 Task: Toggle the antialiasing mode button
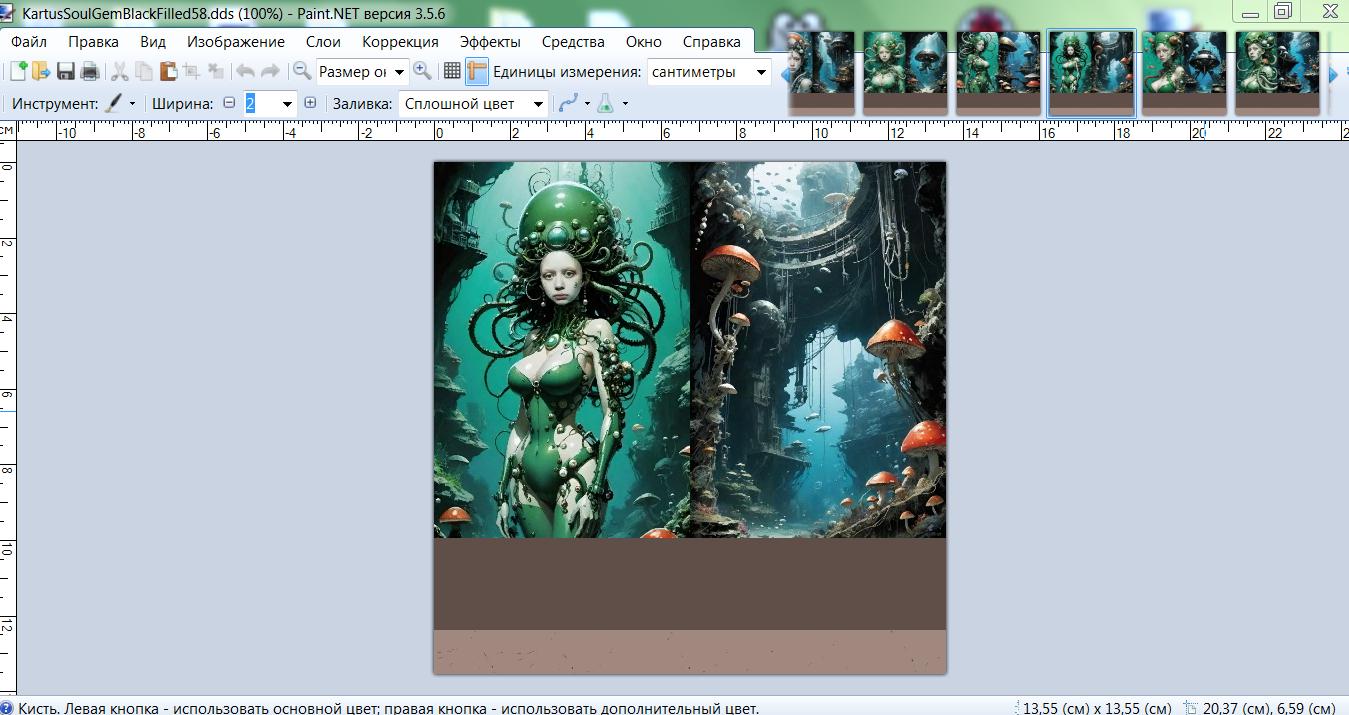[568, 103]
